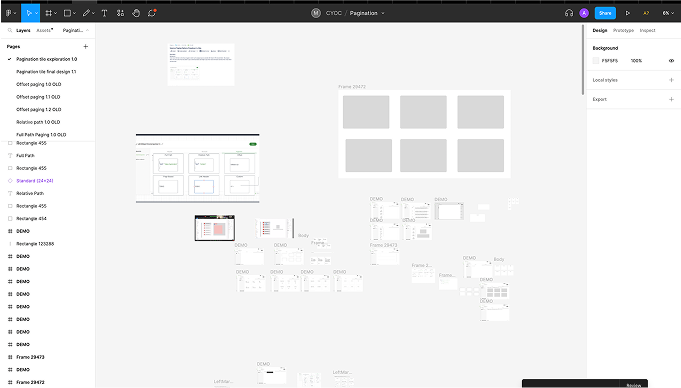This screenshot has height=388, width=681.
Task: Switch to the Design tab
Action: 600,30
